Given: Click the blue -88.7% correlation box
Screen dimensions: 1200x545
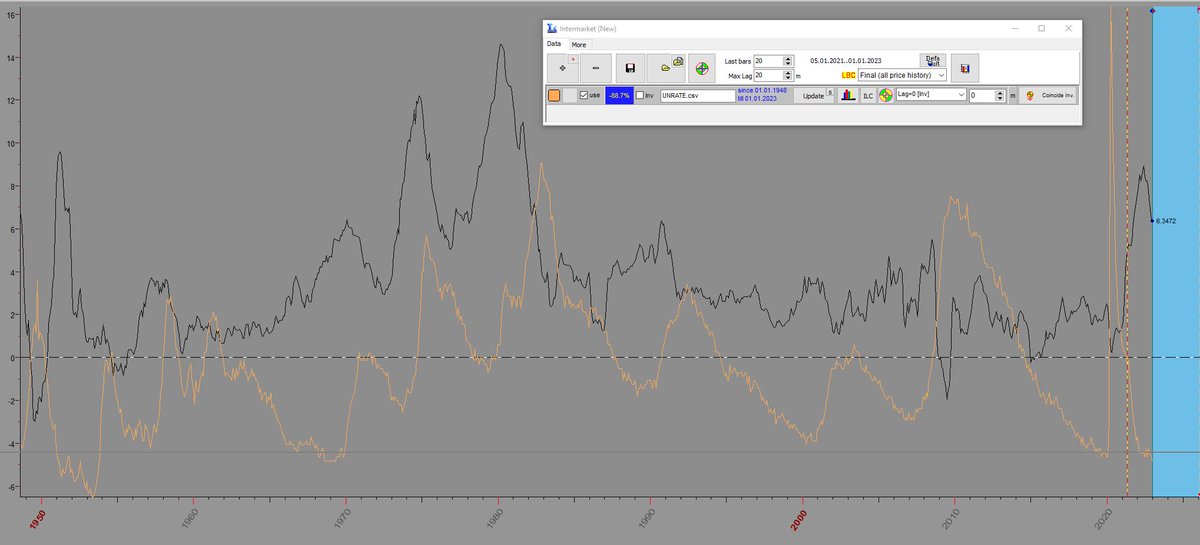Looking at the screenshot, I should click(620, 95).
